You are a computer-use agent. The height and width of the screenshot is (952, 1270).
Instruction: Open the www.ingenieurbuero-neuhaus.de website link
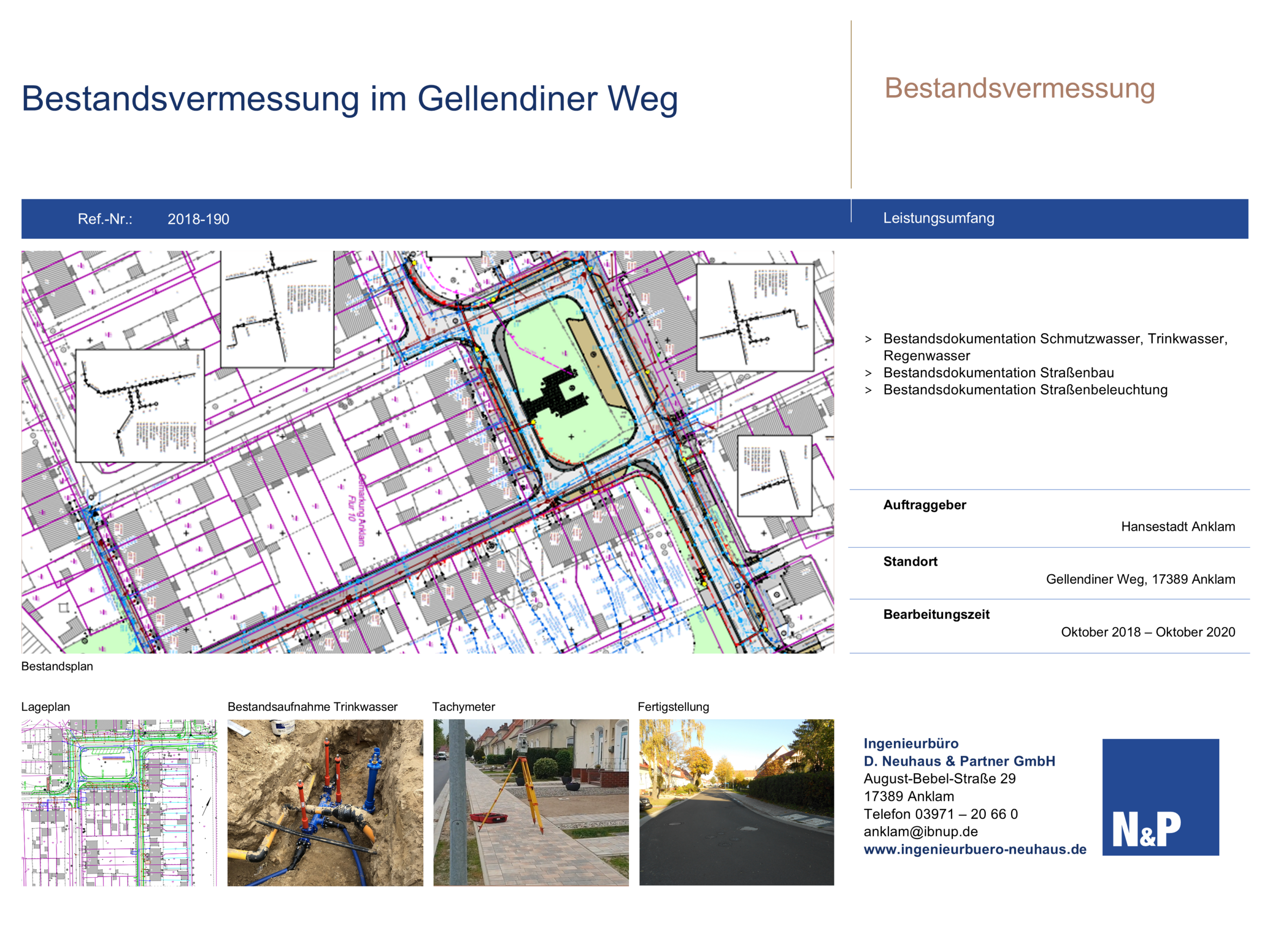click(974, 849)
